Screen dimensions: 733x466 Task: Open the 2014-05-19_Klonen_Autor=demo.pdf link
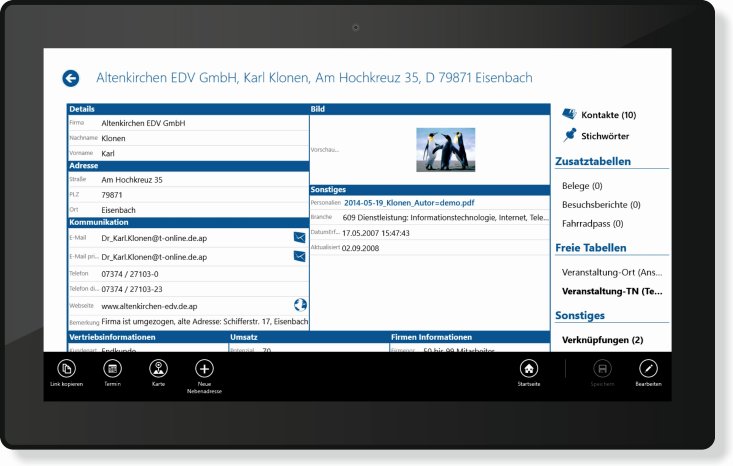pos(409,203)
